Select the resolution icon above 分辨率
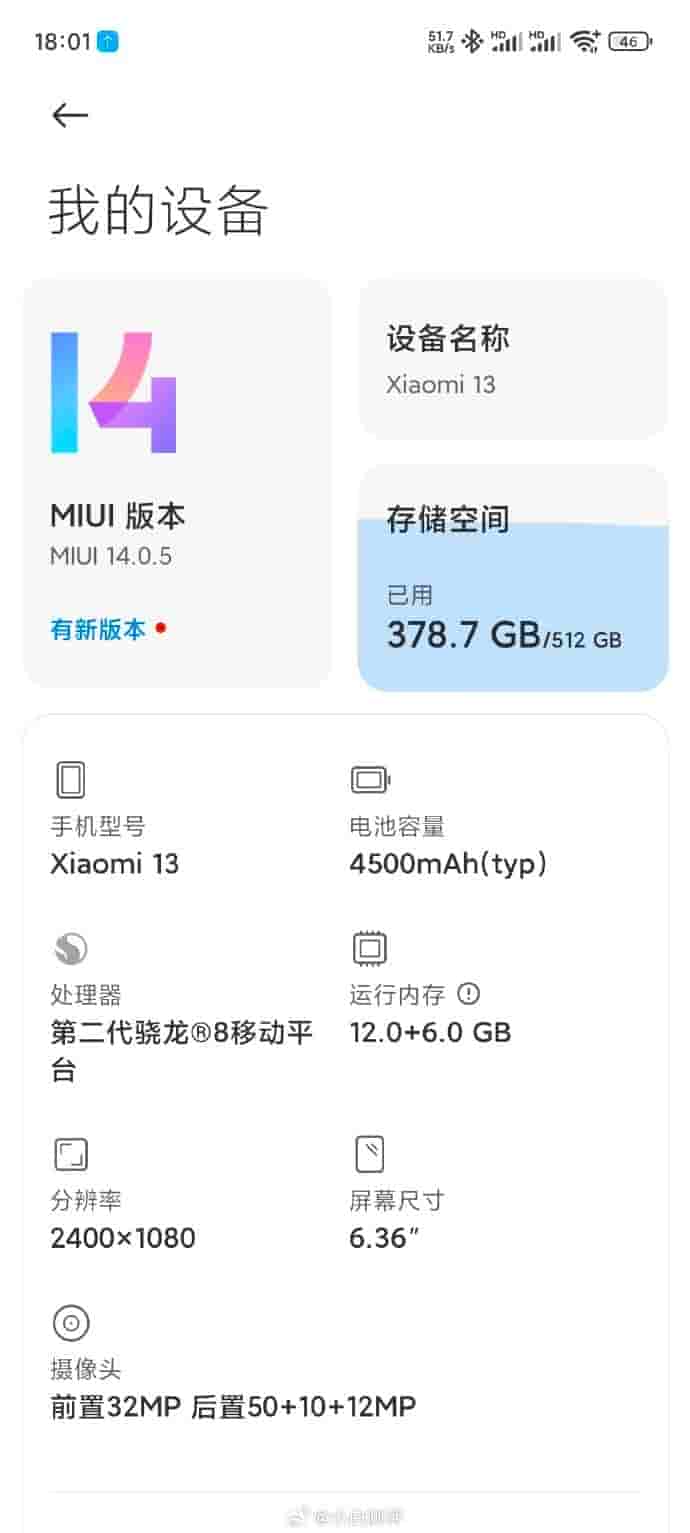690x1533 pixels. [x=70, y=1152]
